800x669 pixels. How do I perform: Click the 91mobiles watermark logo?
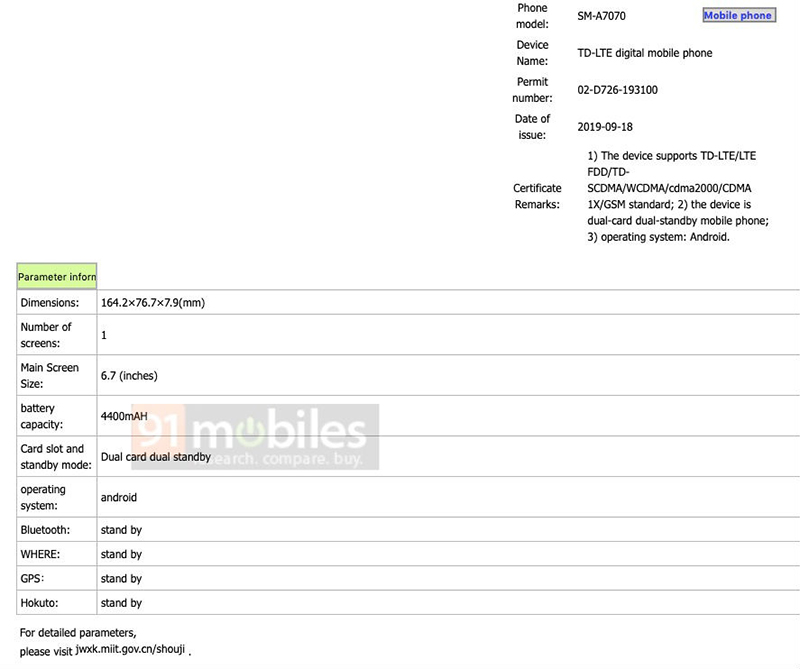[x=254, y=438]
